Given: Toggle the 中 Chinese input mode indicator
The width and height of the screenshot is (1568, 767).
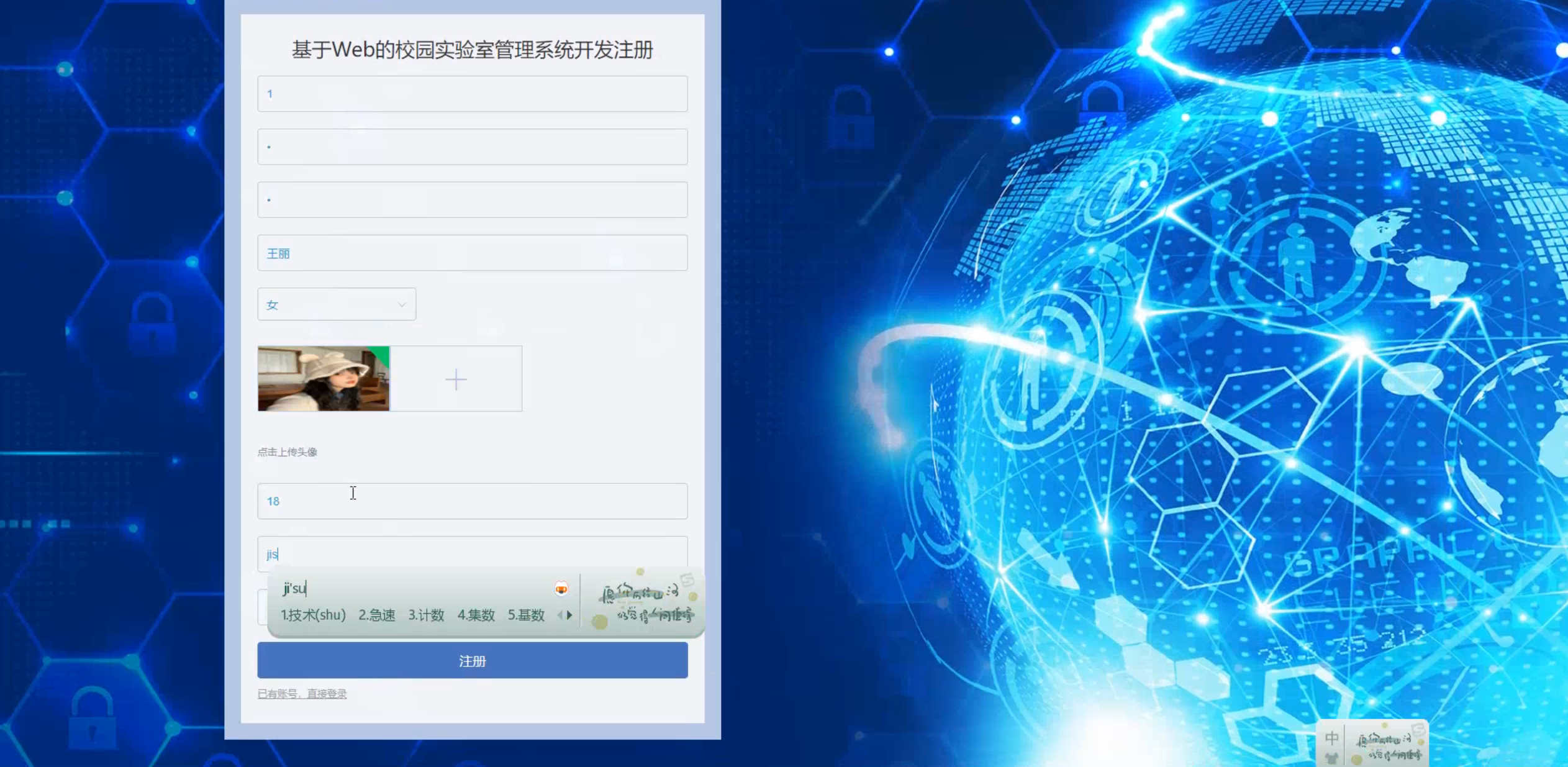Looking at the screenshot, I should coord(1331,738).
